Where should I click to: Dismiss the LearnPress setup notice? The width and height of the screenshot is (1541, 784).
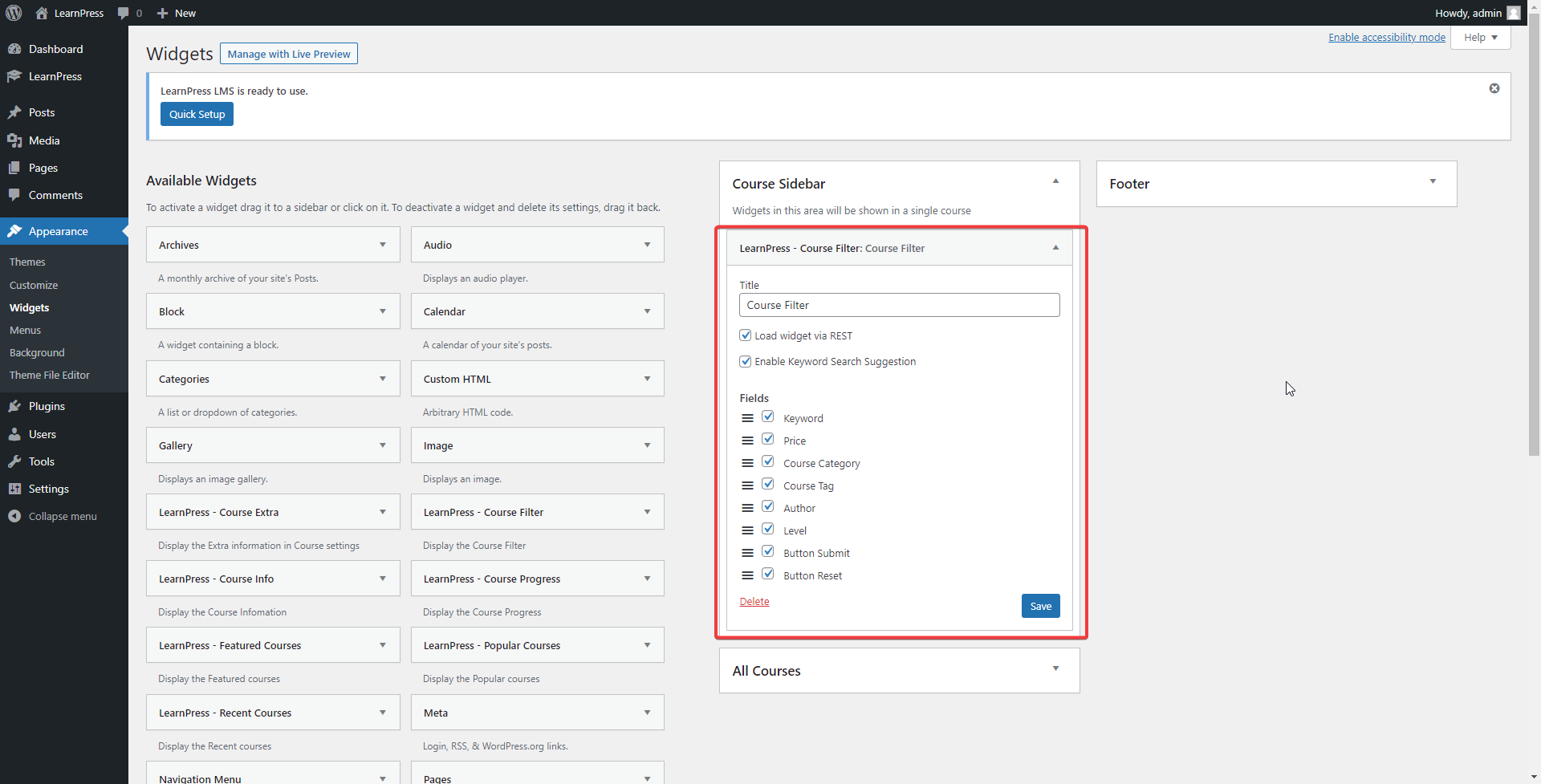[1494, 88]
